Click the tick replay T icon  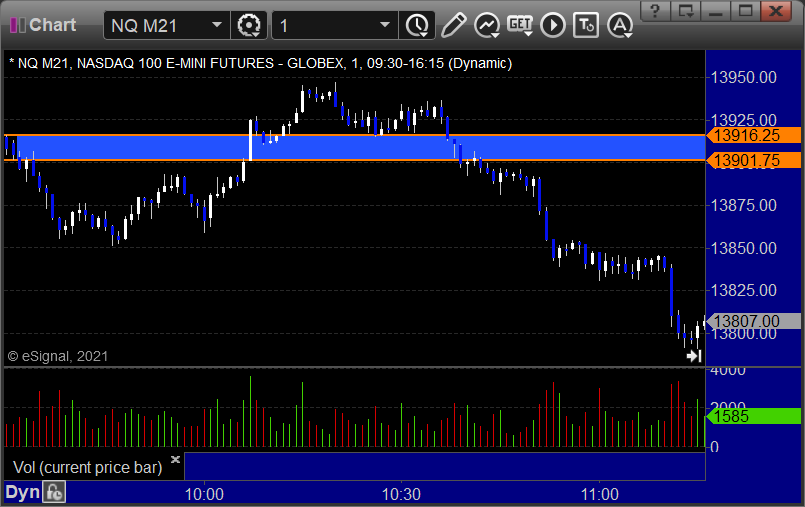[586, 25]
